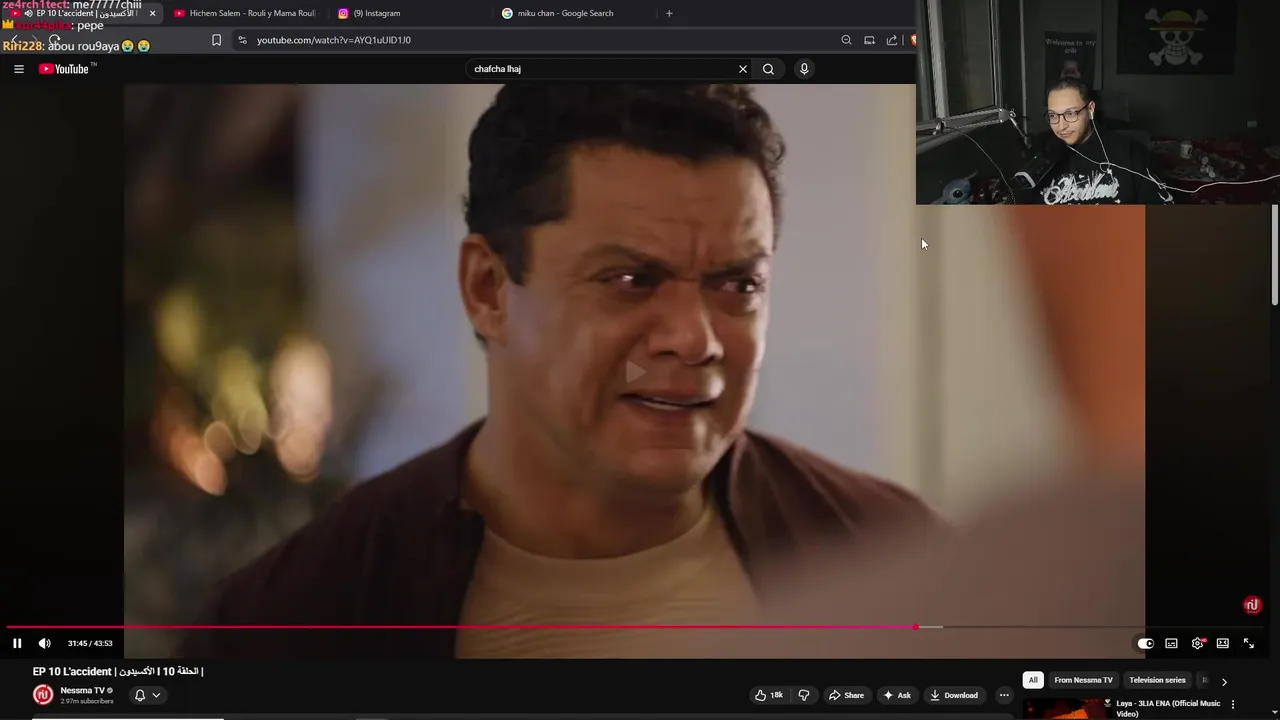The height and width of the screenshot is (720, 1280).
Task: Close the EP 10 L'accident tab
Action: coord(152,13)
